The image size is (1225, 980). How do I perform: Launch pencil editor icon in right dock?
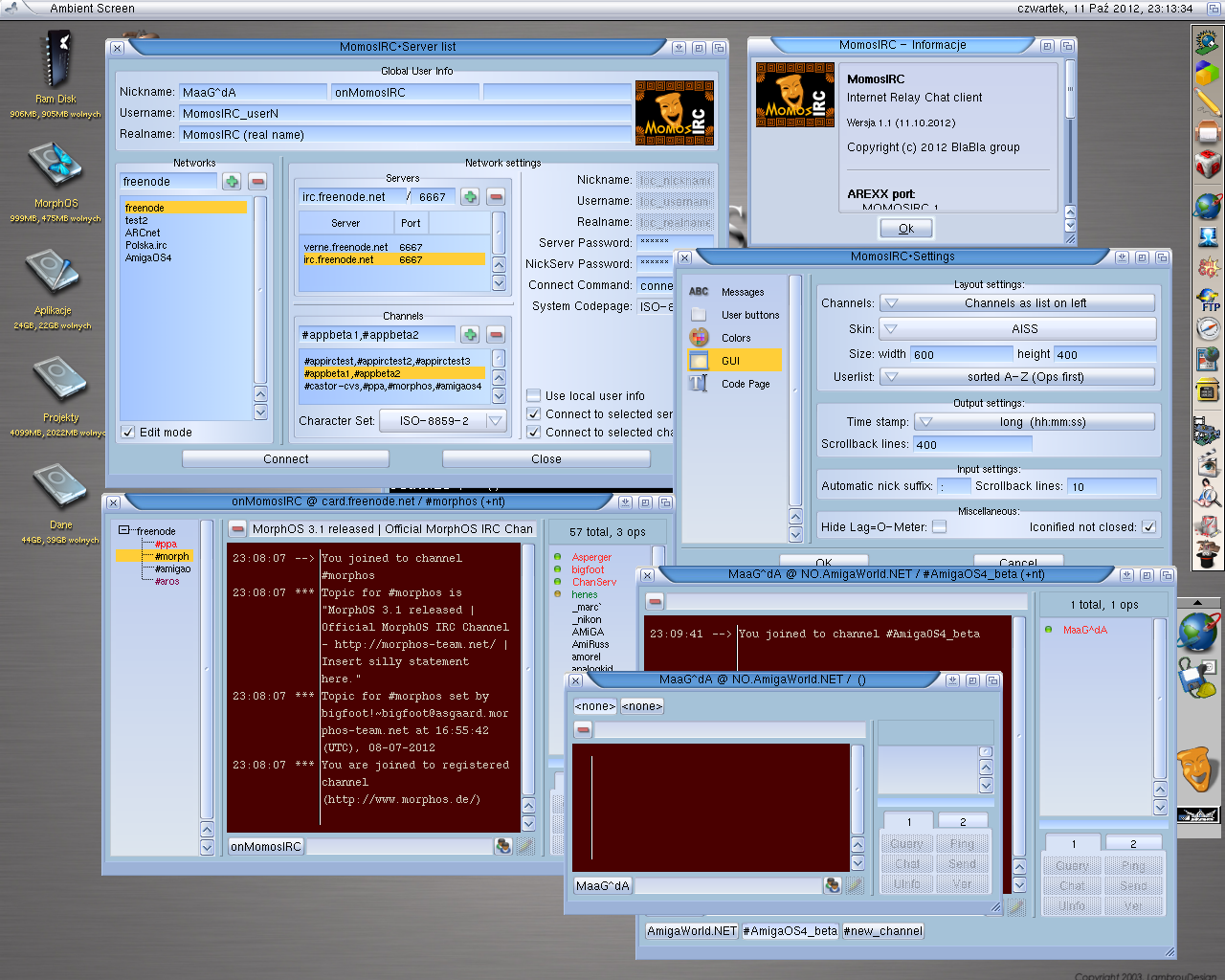coord(1208,100)
